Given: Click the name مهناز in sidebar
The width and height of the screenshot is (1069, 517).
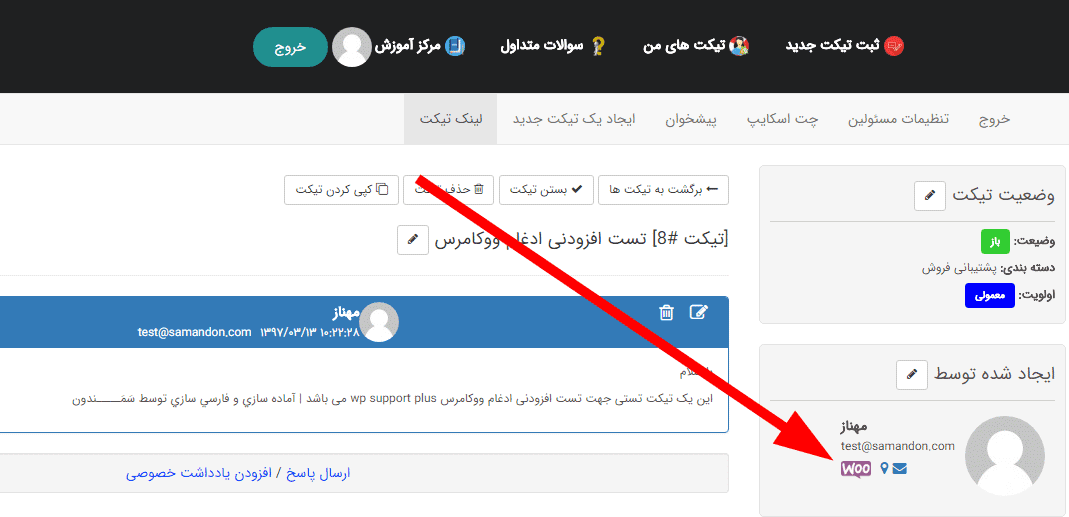Looking at the screenshot, I should pos(854,426).
